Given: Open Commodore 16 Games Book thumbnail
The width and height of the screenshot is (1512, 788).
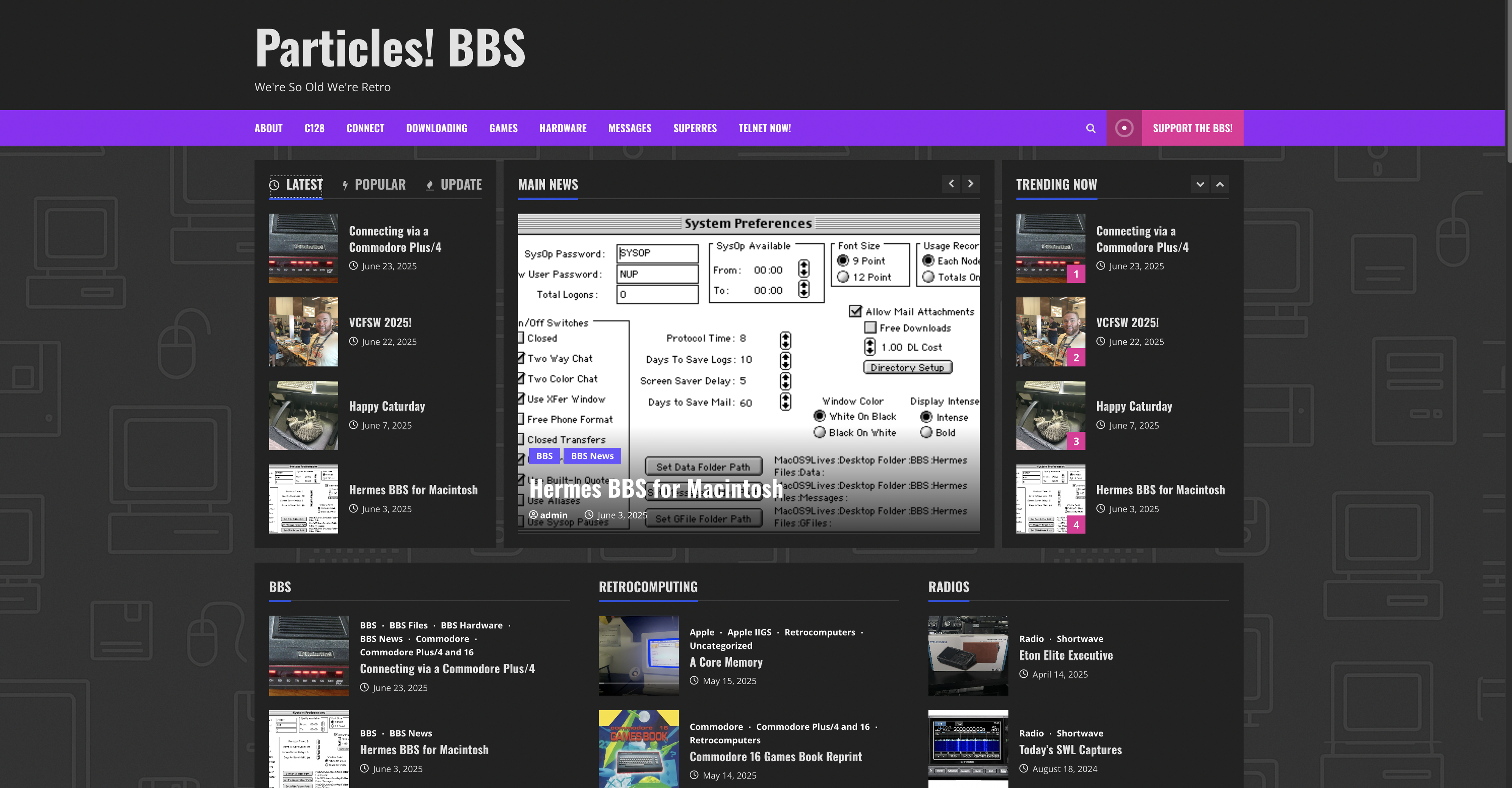Looking at the screenshot, I should click(x=638, y=749).
